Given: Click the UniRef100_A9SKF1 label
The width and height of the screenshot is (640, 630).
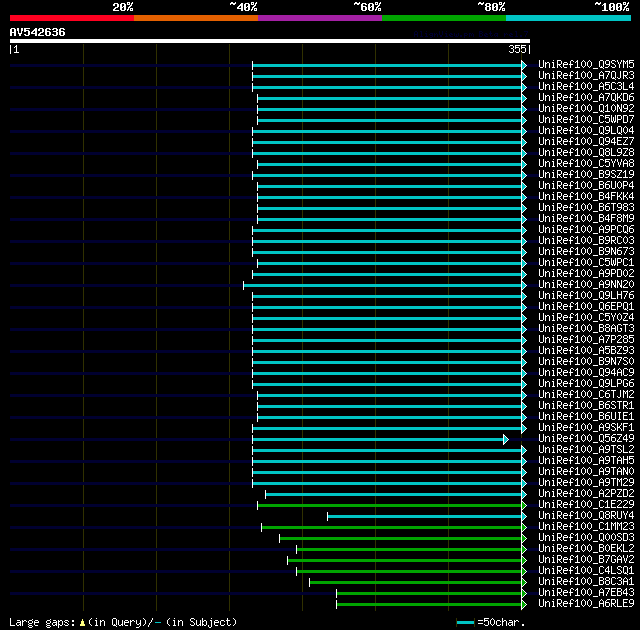Looking at the screenshot, I should coord(586,428).
